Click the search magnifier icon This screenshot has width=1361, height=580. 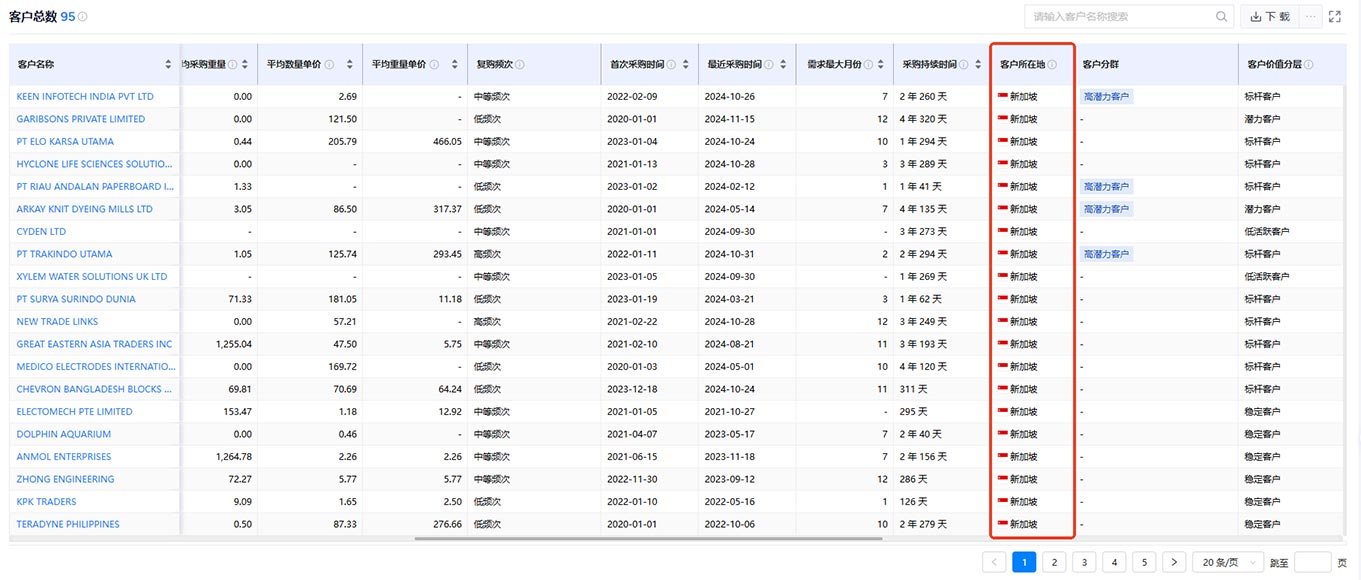click(1222, 17)
